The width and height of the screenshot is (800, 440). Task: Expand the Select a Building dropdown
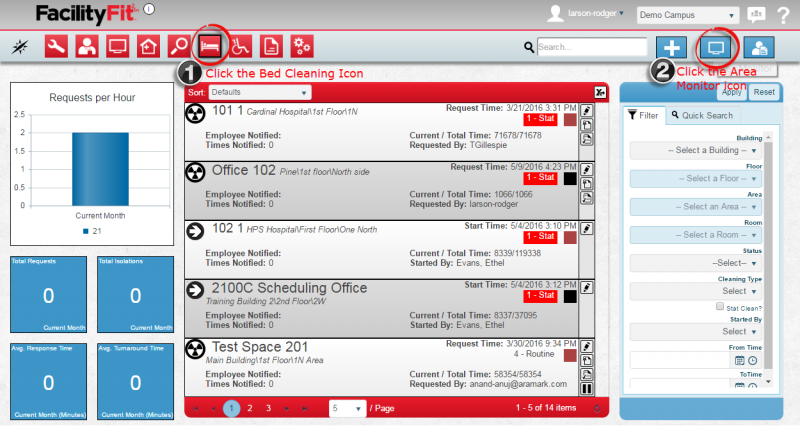695,150
